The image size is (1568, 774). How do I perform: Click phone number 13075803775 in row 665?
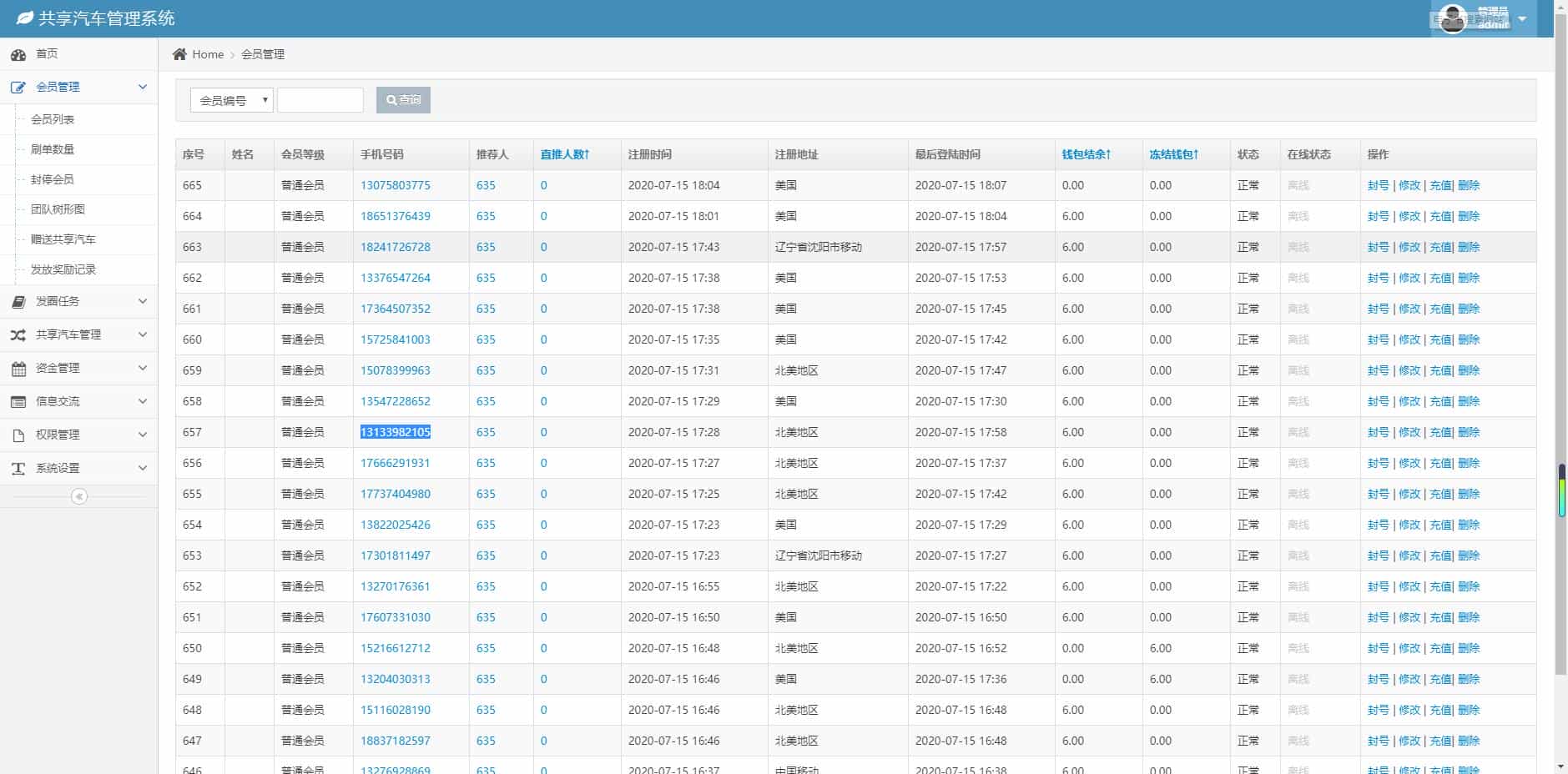tap(395, 185)
